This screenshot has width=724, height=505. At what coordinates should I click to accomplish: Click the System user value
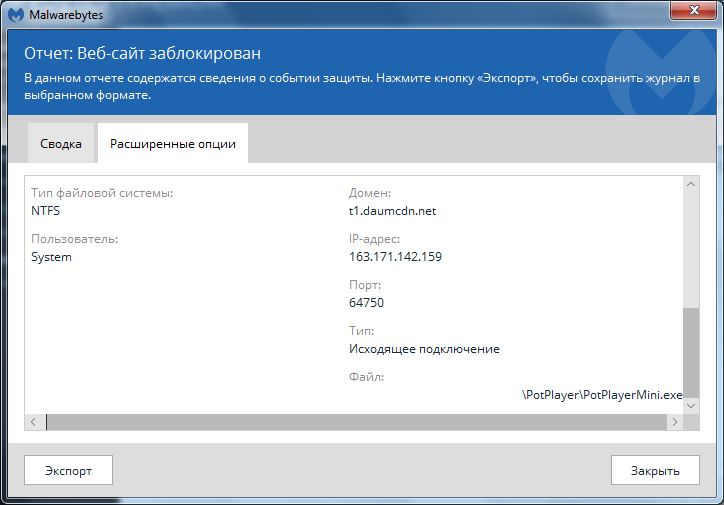coord(51,257)
